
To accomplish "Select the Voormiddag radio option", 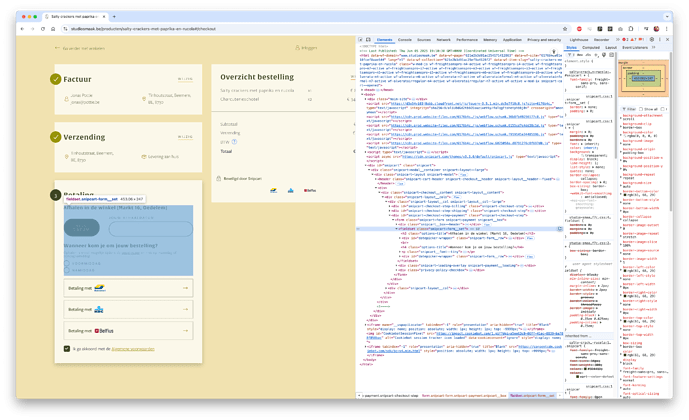I will point(67,264).
